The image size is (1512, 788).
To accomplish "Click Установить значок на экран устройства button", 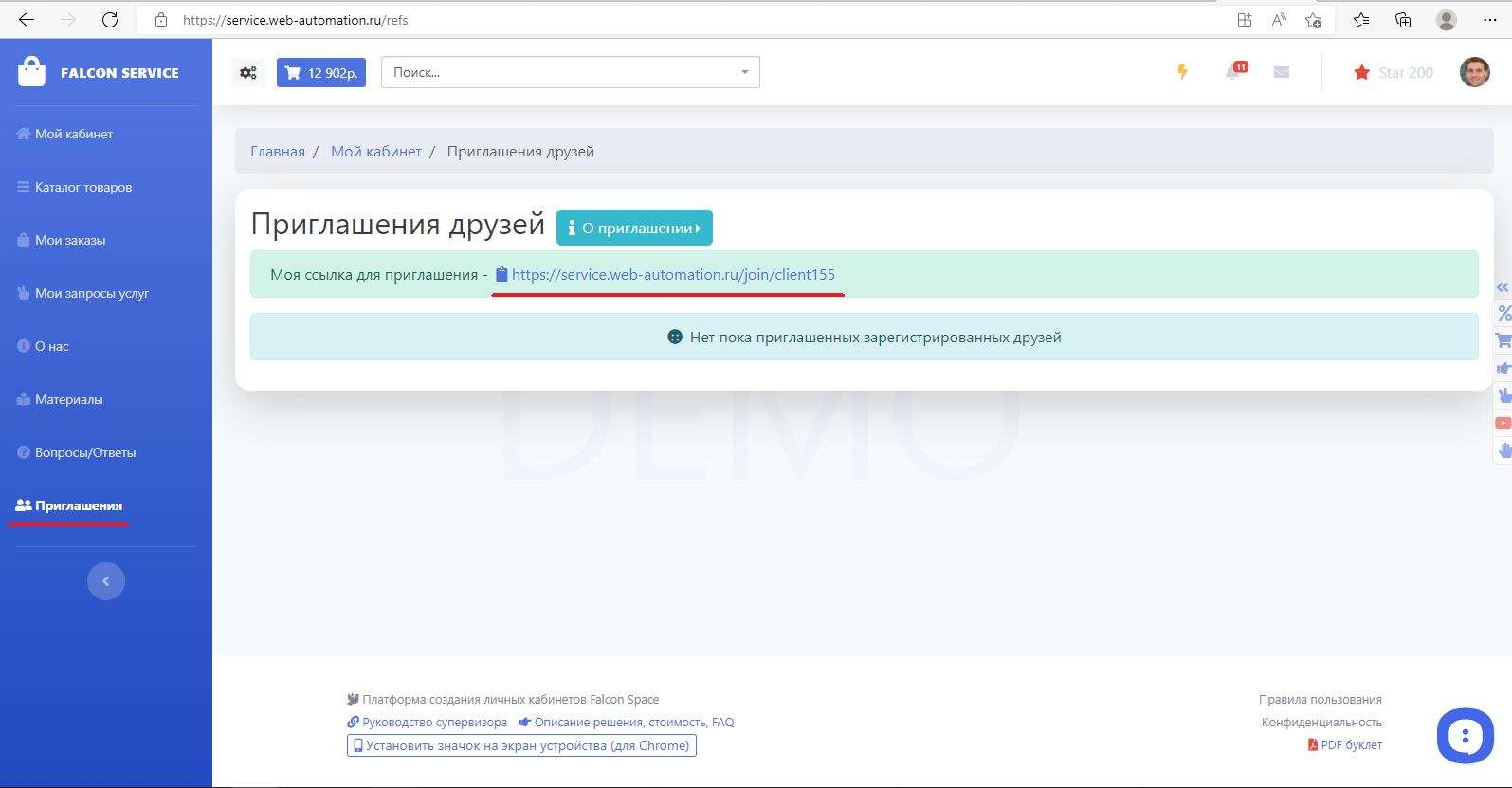I will coord(521,746).
